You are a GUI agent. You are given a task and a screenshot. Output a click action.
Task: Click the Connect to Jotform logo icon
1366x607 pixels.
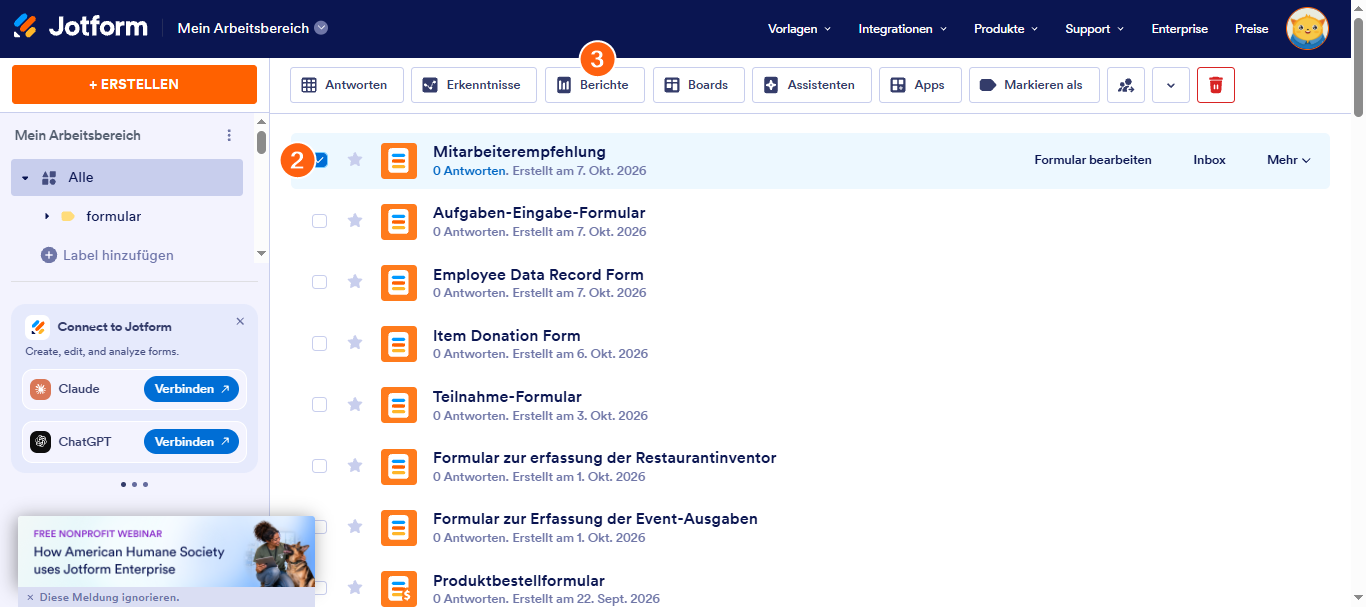(x=38, y=327)
